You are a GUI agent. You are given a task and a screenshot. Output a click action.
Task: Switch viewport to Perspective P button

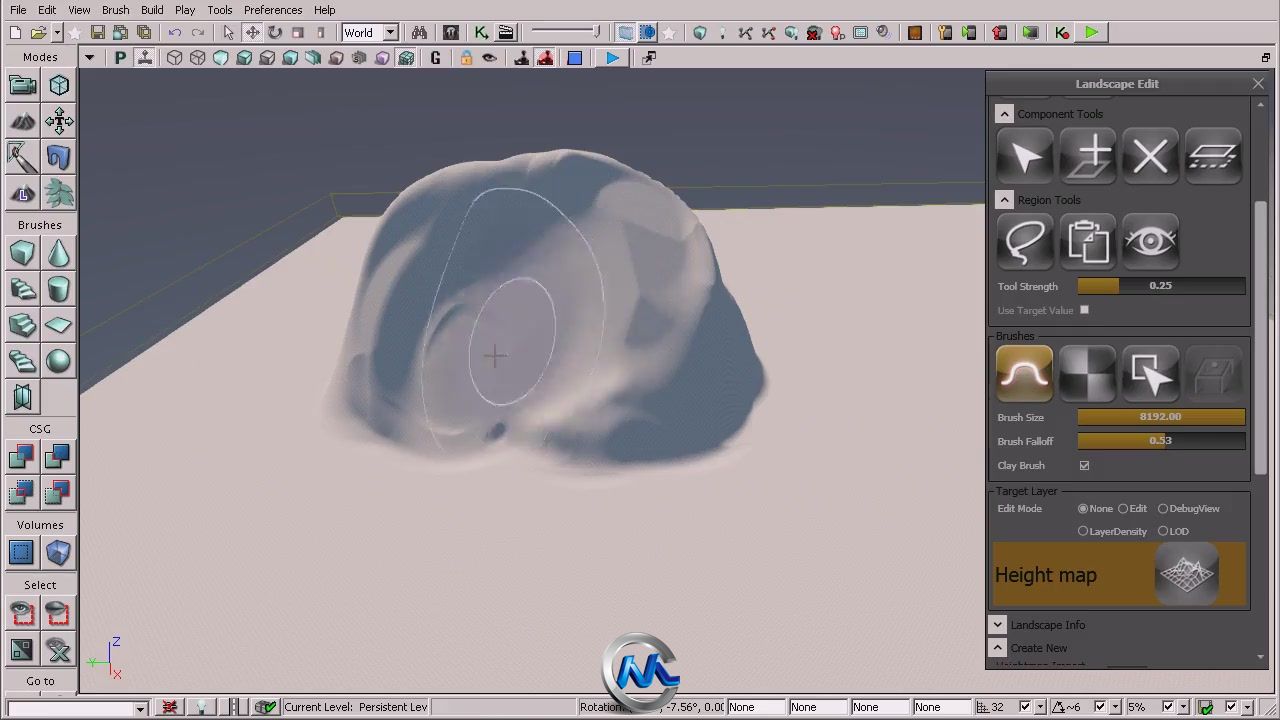(121, 58)
